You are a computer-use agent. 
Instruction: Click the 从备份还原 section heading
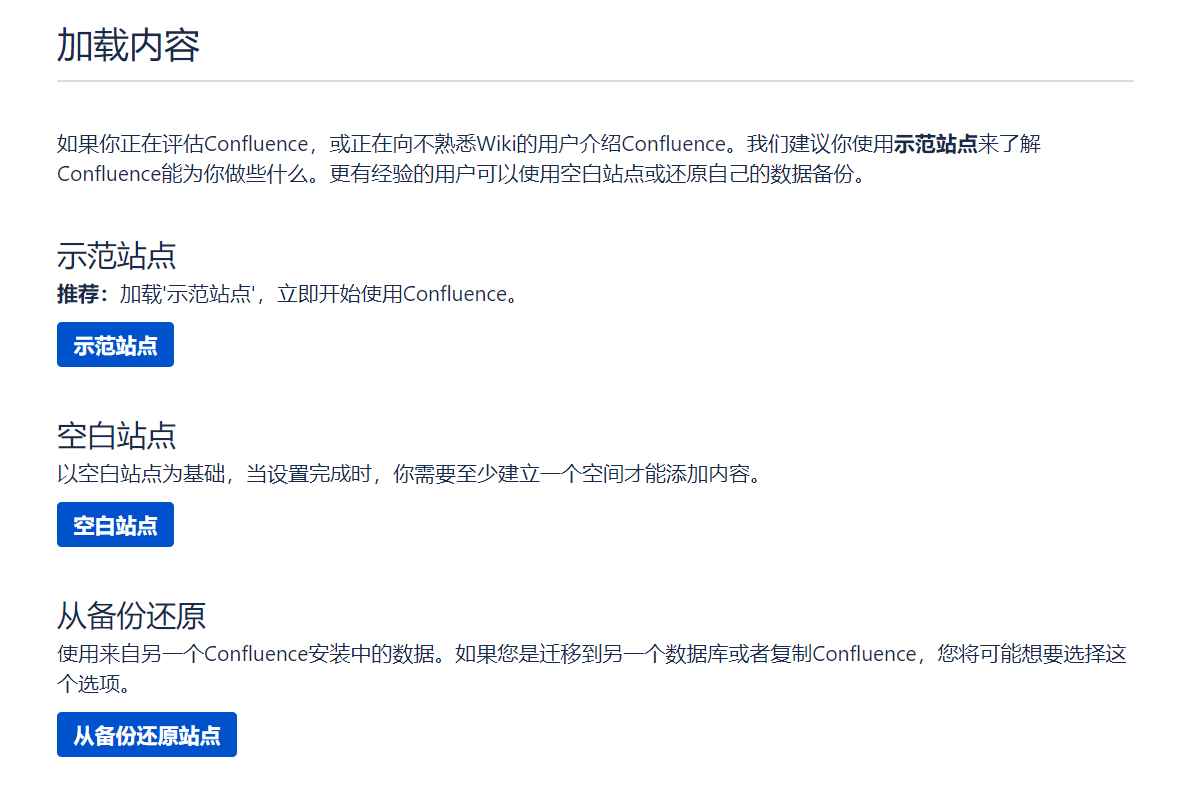[x=131, y=616]
